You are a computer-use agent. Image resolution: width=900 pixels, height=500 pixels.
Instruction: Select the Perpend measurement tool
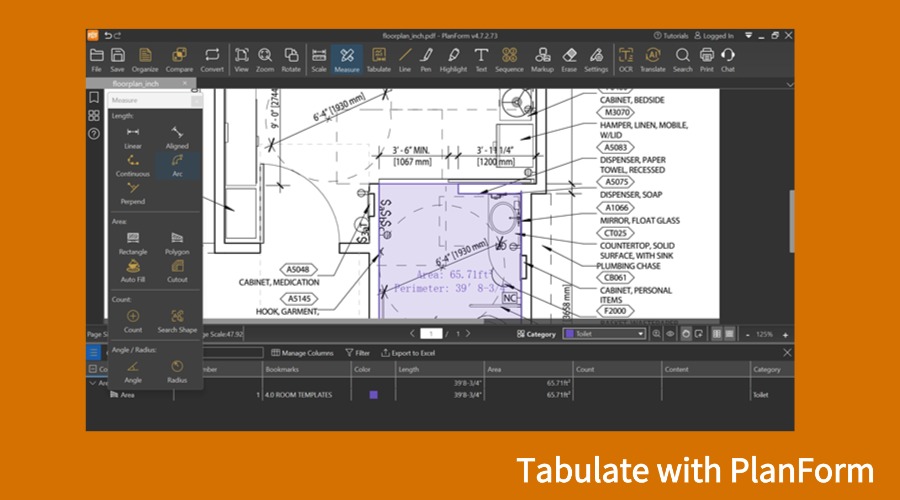pyautogui.click(x=133, y=193)
